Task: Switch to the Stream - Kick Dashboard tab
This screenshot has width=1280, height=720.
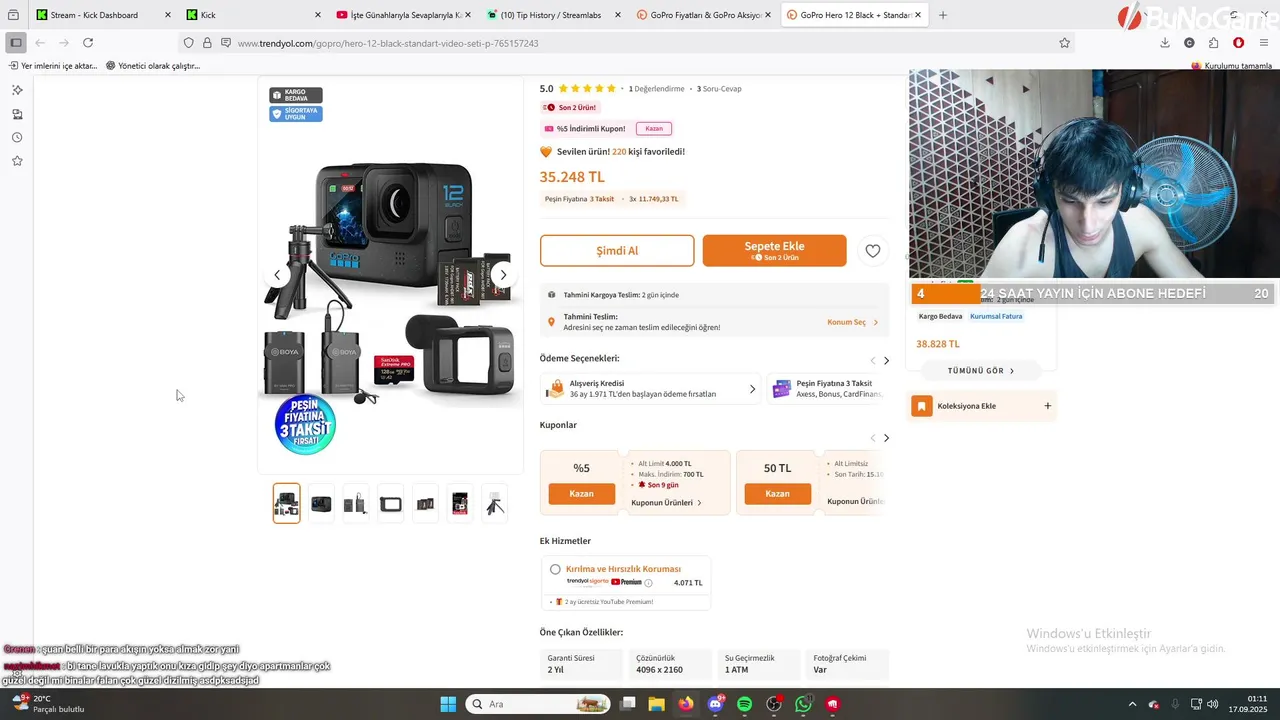Action: click(x=98, y=15)
